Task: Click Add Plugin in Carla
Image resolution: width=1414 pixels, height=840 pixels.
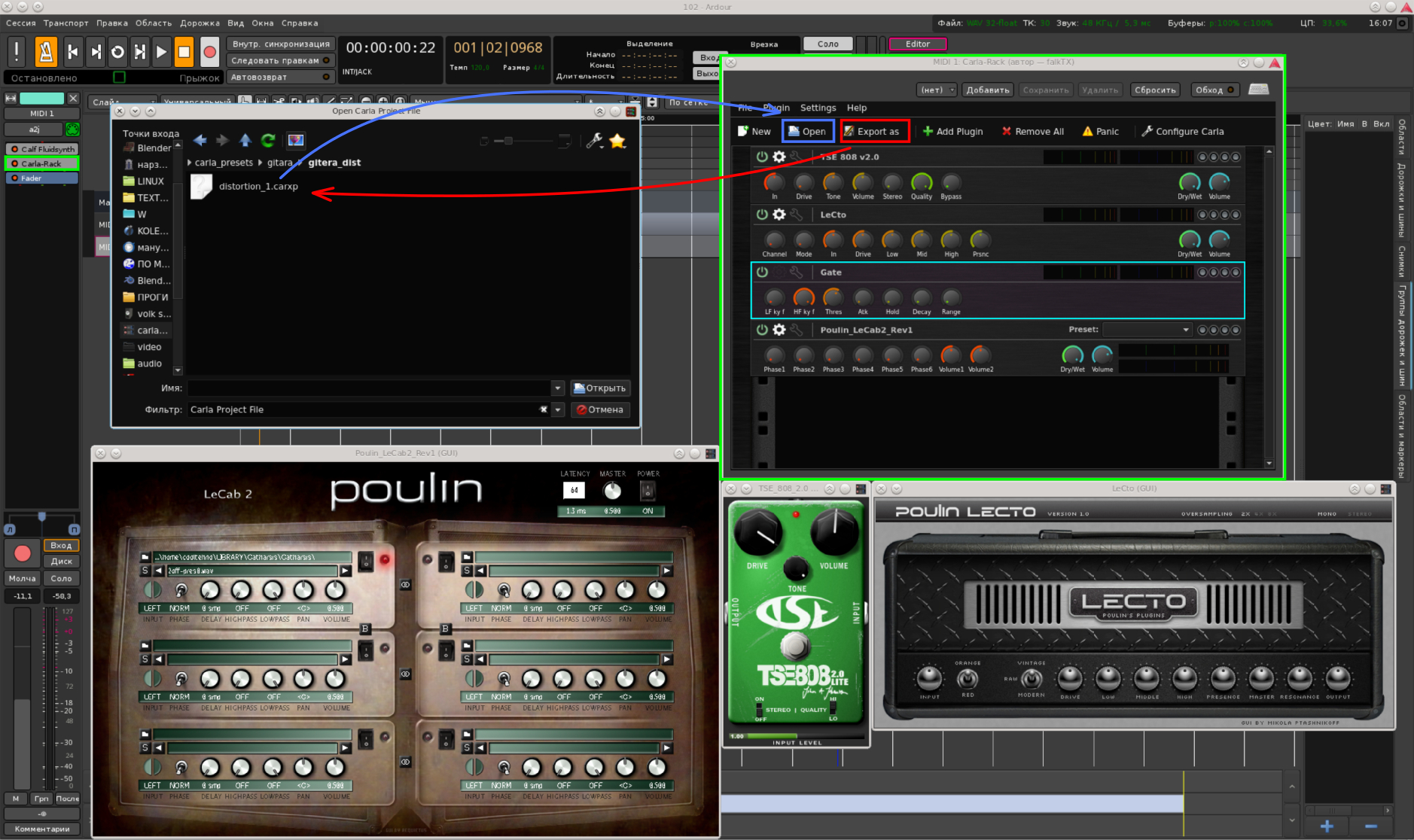Action: pos(953,131)
